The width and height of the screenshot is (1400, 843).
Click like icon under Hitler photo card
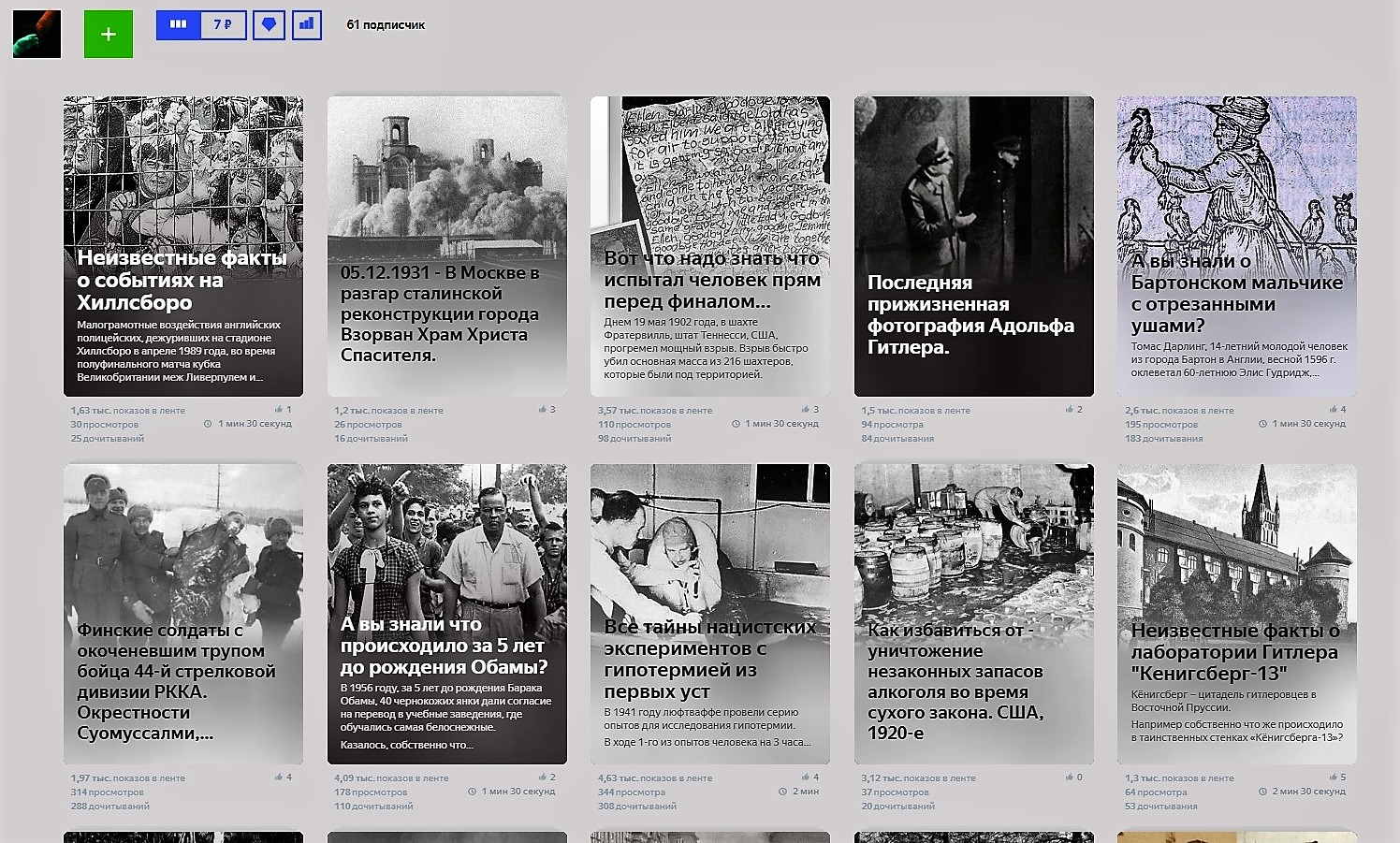pyautogui.click(x=1070, y=410)
